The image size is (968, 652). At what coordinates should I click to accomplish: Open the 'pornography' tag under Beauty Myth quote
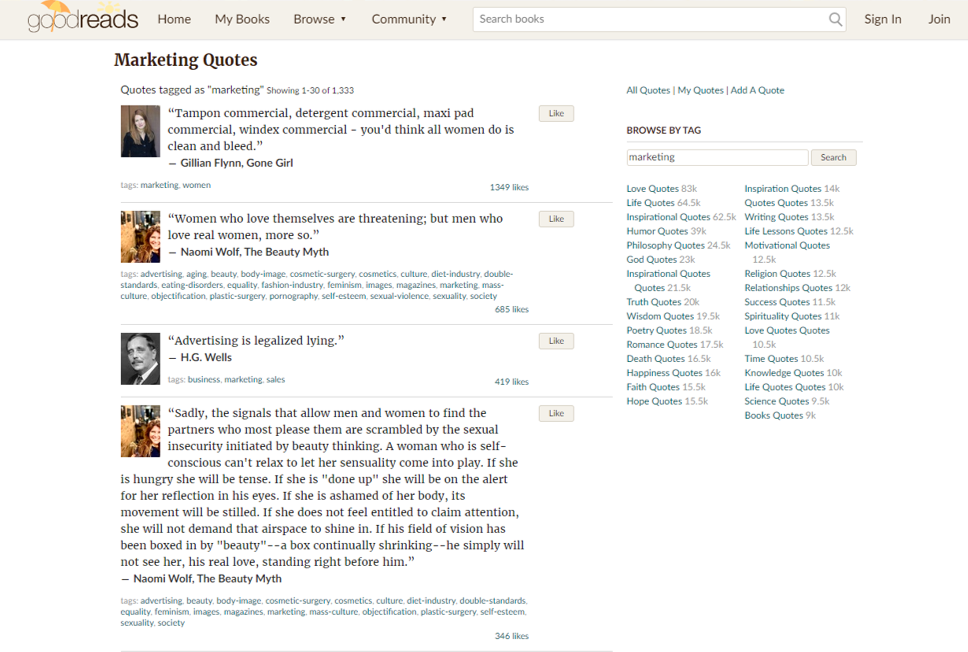click(x=293, y=296)
